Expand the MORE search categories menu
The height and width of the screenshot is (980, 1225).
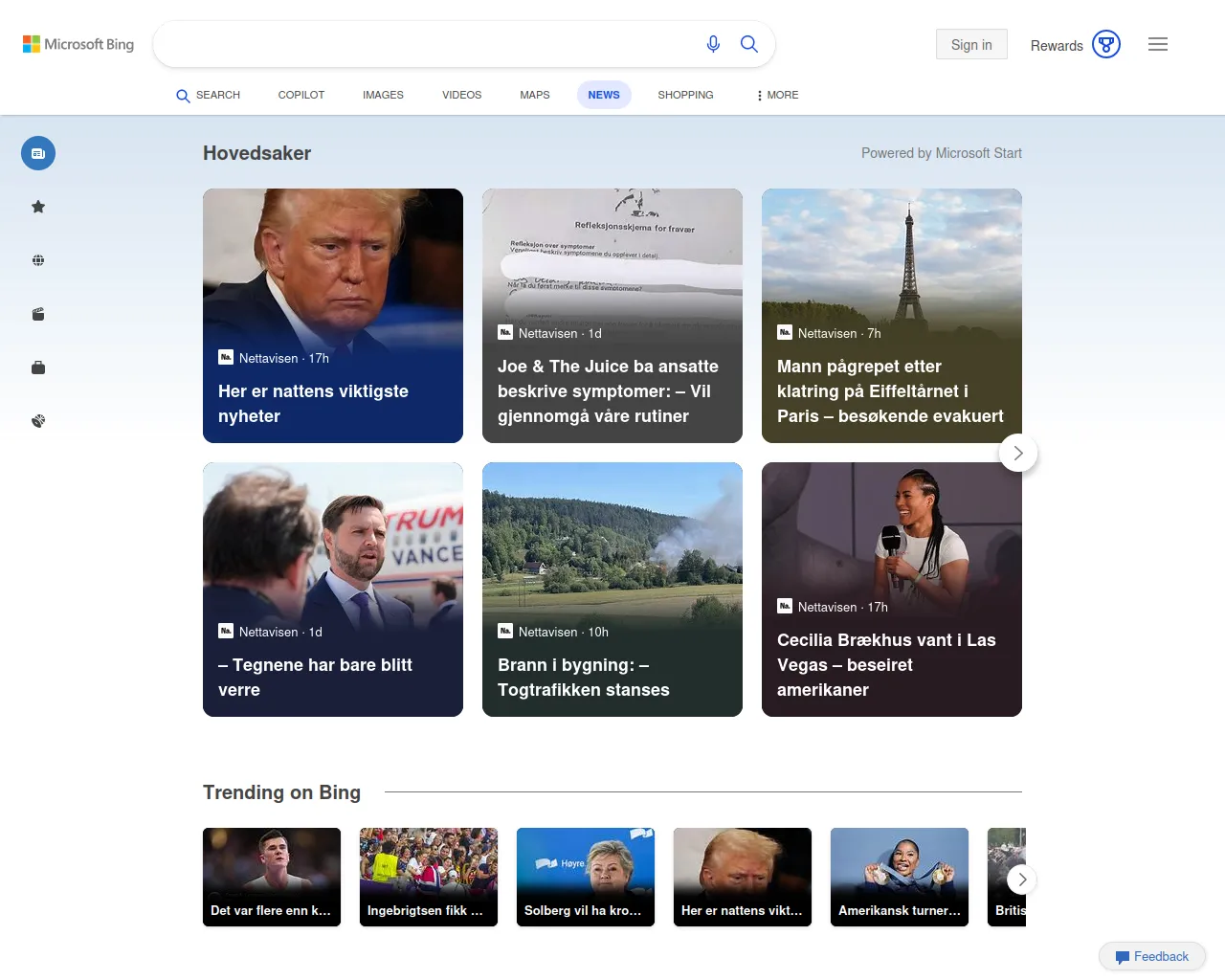tap(777, 95)
